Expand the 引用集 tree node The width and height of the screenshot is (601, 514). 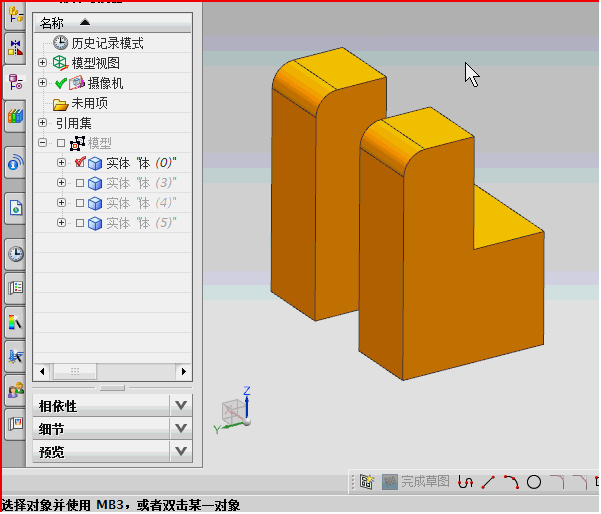[x=42, y=123]
